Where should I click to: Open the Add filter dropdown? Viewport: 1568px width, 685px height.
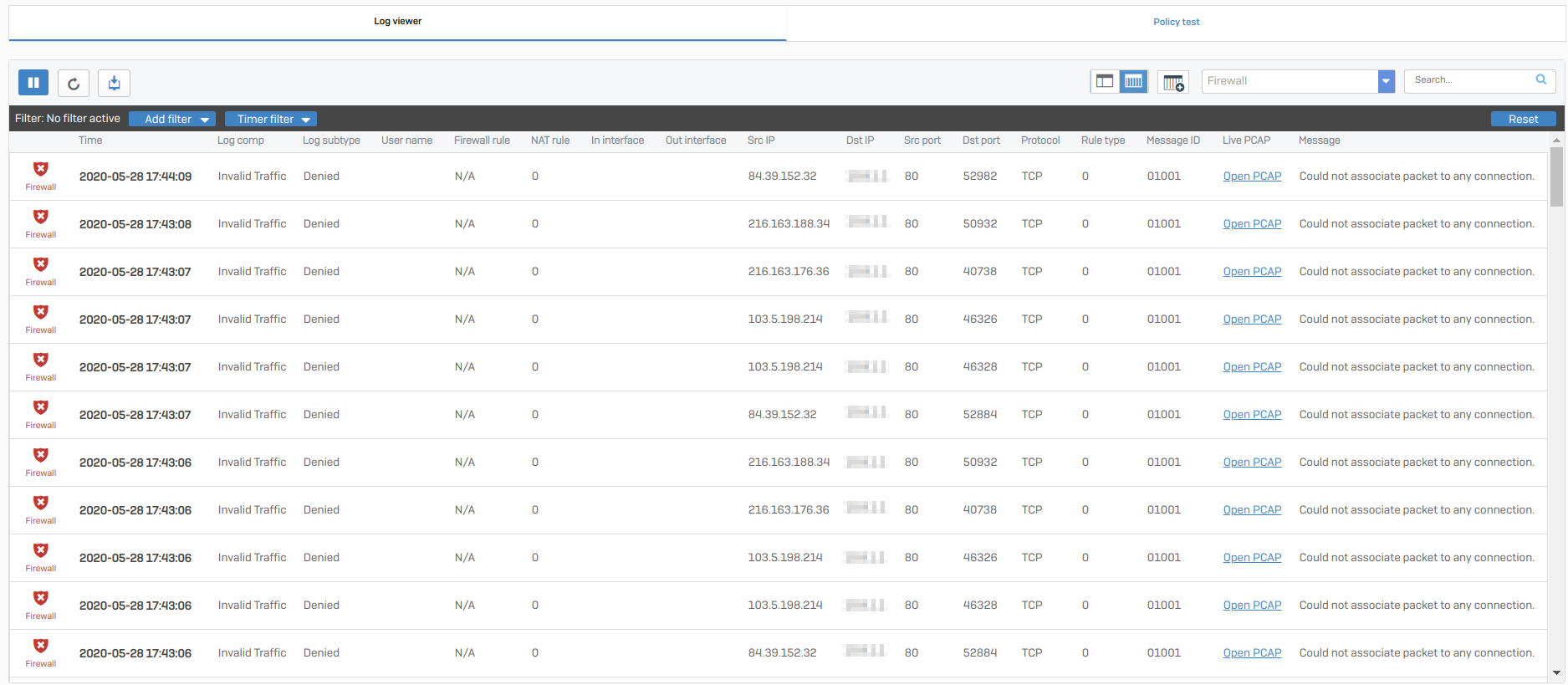click(x=172, y=119)
